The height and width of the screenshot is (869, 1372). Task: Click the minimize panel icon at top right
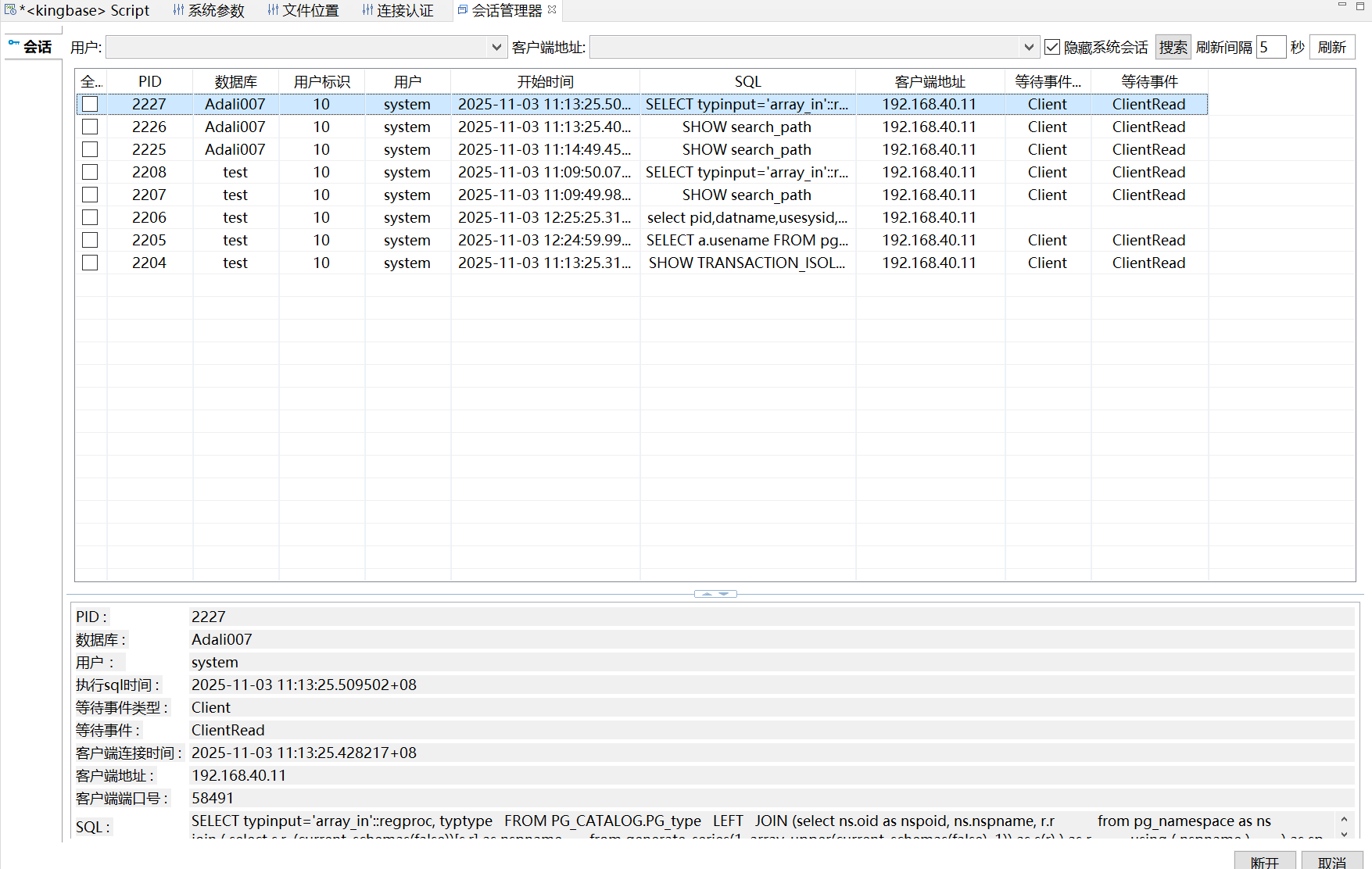[x=1342, y=5]
